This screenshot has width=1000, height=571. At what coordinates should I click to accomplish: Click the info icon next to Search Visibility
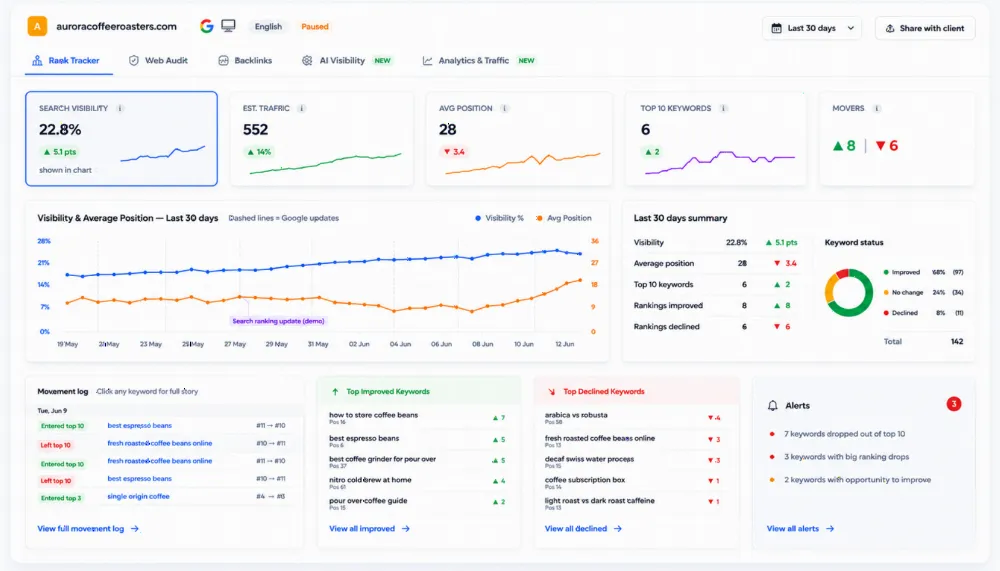120,108
